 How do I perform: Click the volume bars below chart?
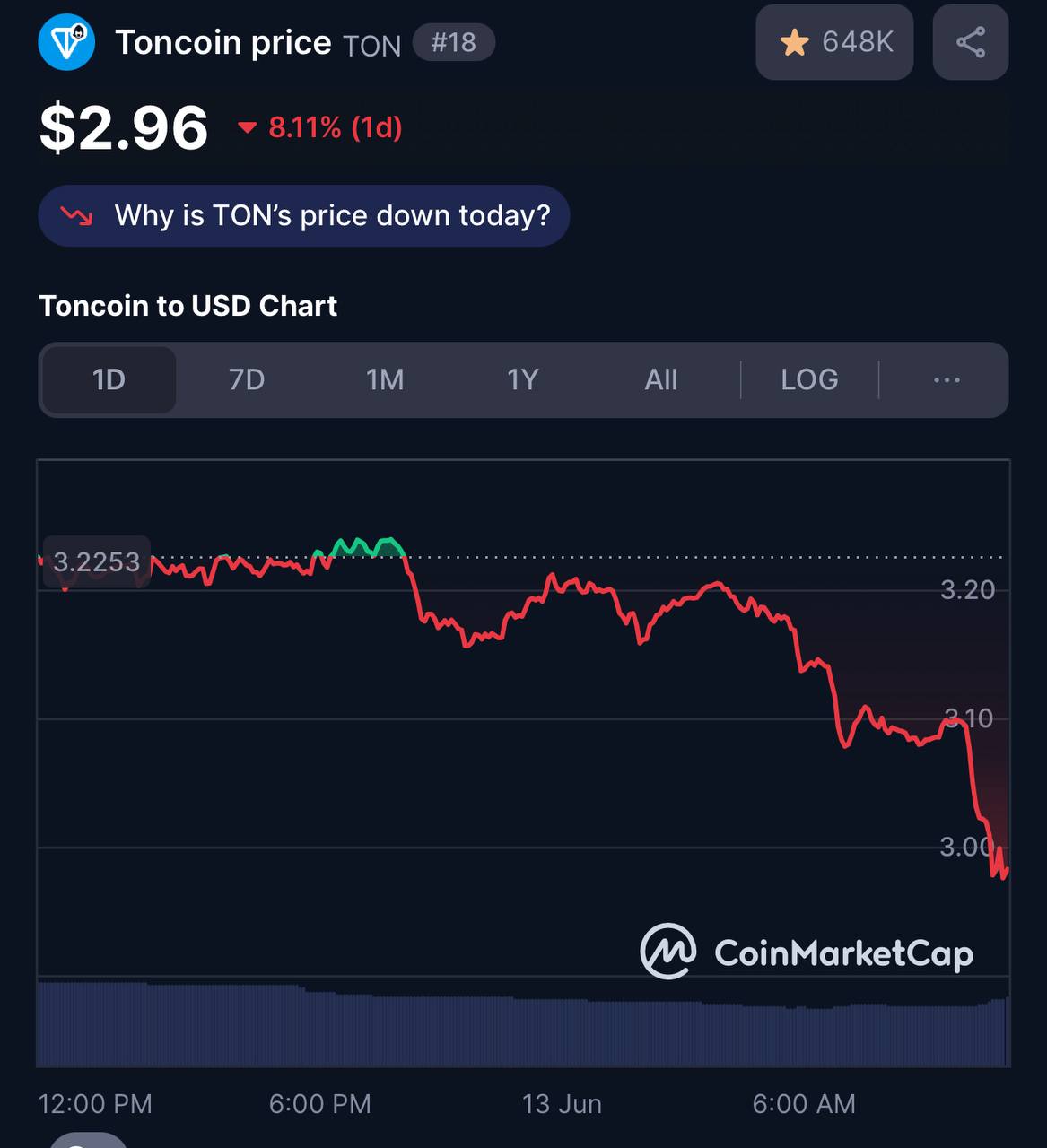(x=523, y=1024)
